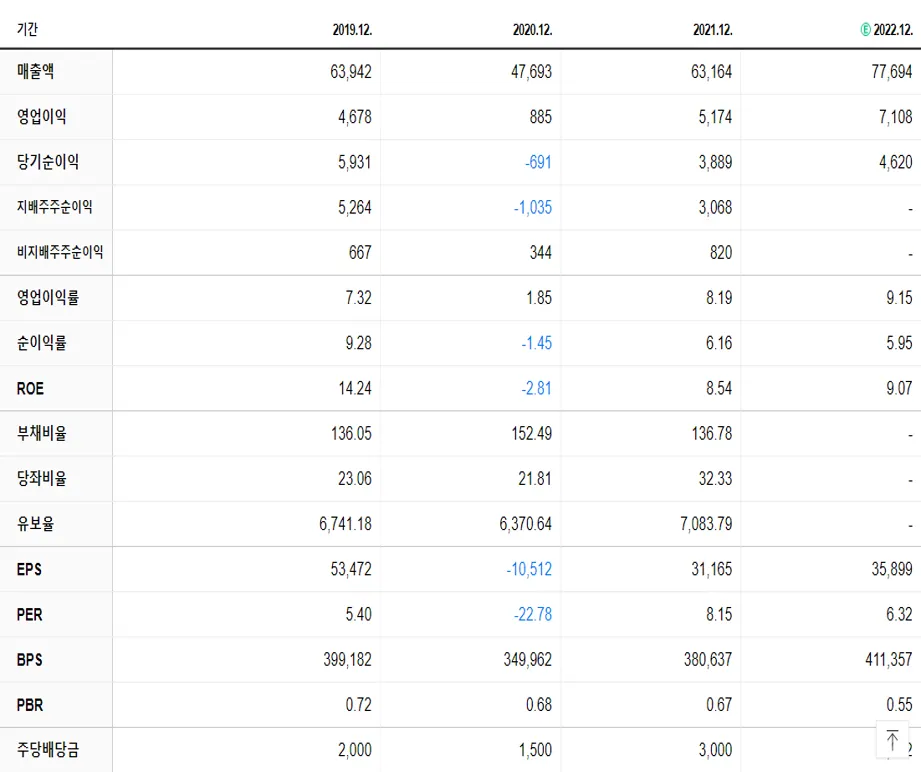Select negative EPS -10,512
This screenshot has width=921, height=772.
click(x=529, y=569)
